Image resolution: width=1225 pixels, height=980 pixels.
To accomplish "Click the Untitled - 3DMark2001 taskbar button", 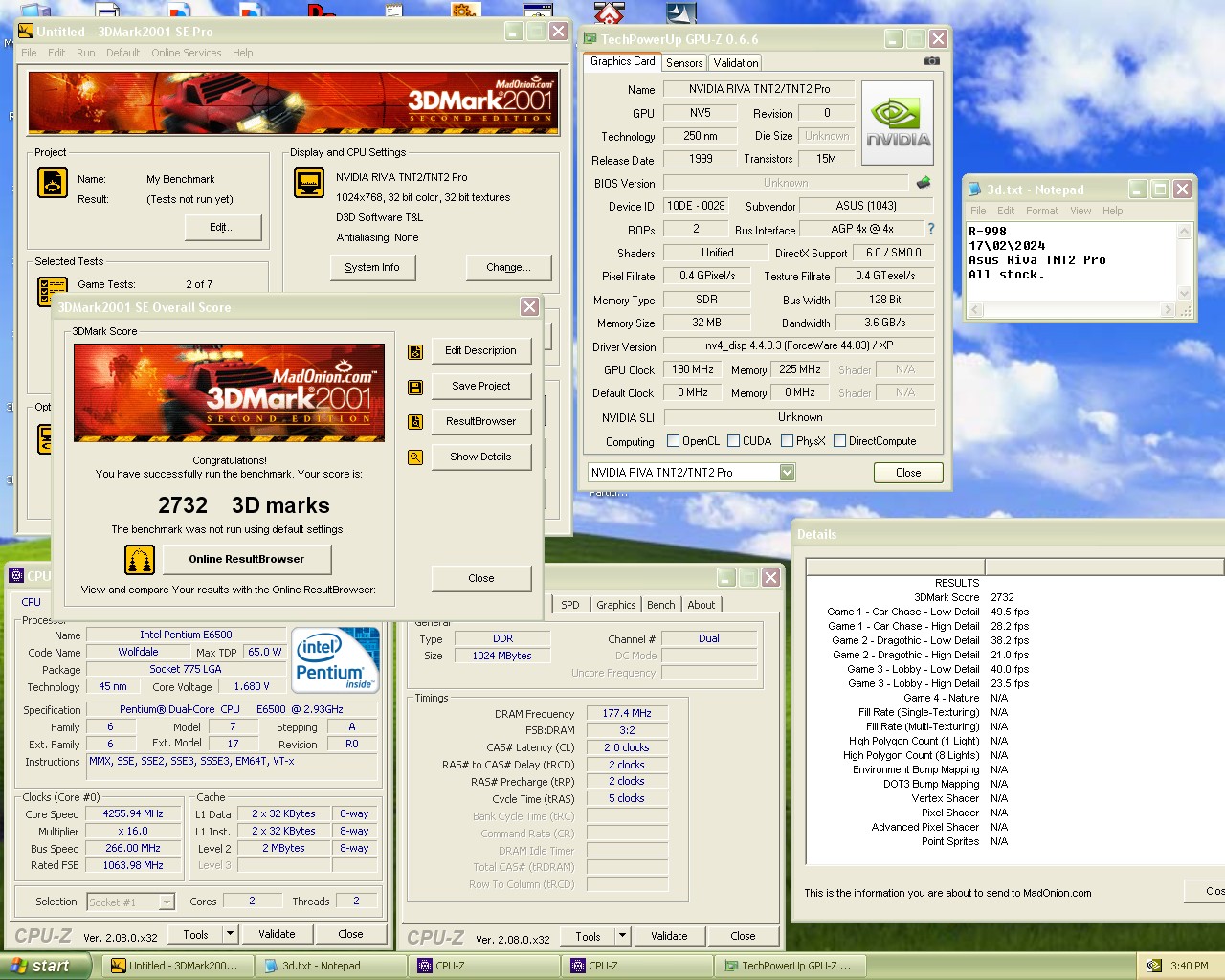I will pos(179,966).
